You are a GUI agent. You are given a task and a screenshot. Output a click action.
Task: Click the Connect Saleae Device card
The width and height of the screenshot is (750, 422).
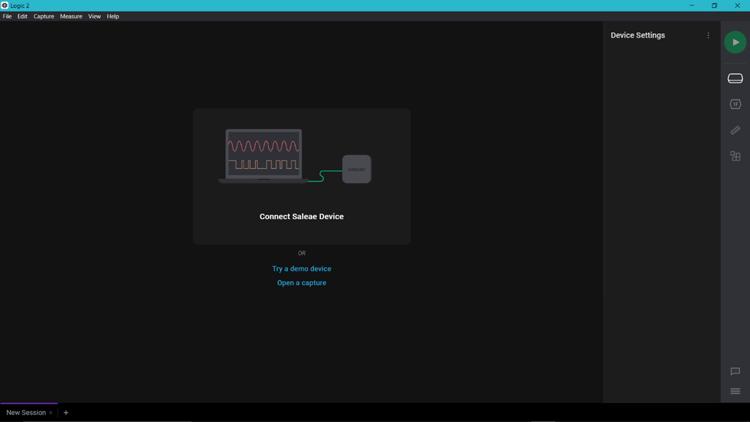[x=302, y=176]
